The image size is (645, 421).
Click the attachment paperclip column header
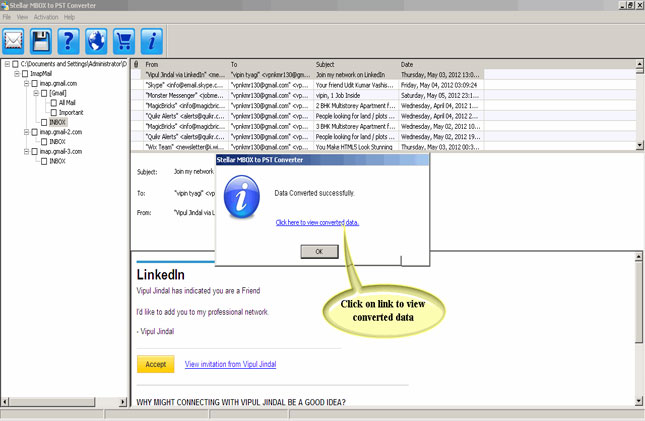click(136, 64)
